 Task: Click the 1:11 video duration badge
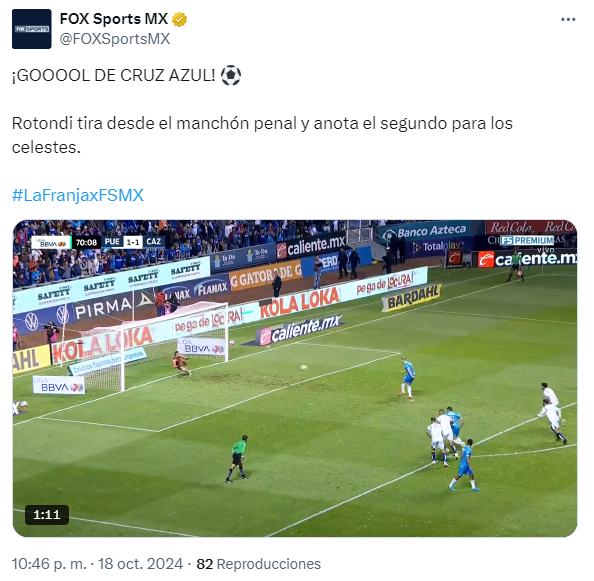click(47, 515)
